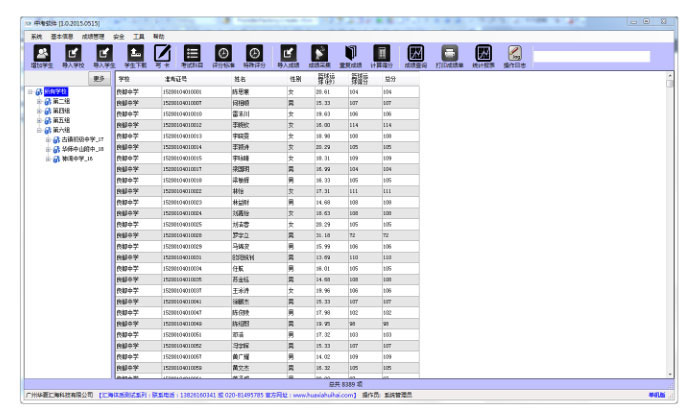This screenshot has width=700, height=420.
Task: Open the 基本信息 menu
Action: [x=61, y=35]
